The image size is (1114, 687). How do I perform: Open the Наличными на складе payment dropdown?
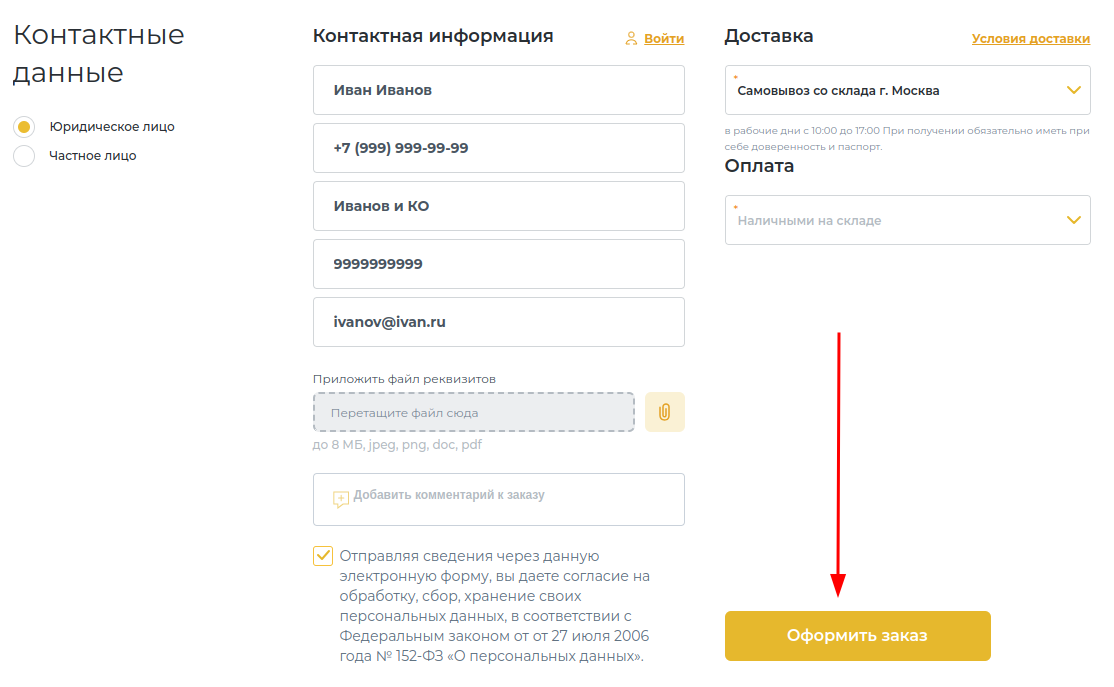(900, 220)
